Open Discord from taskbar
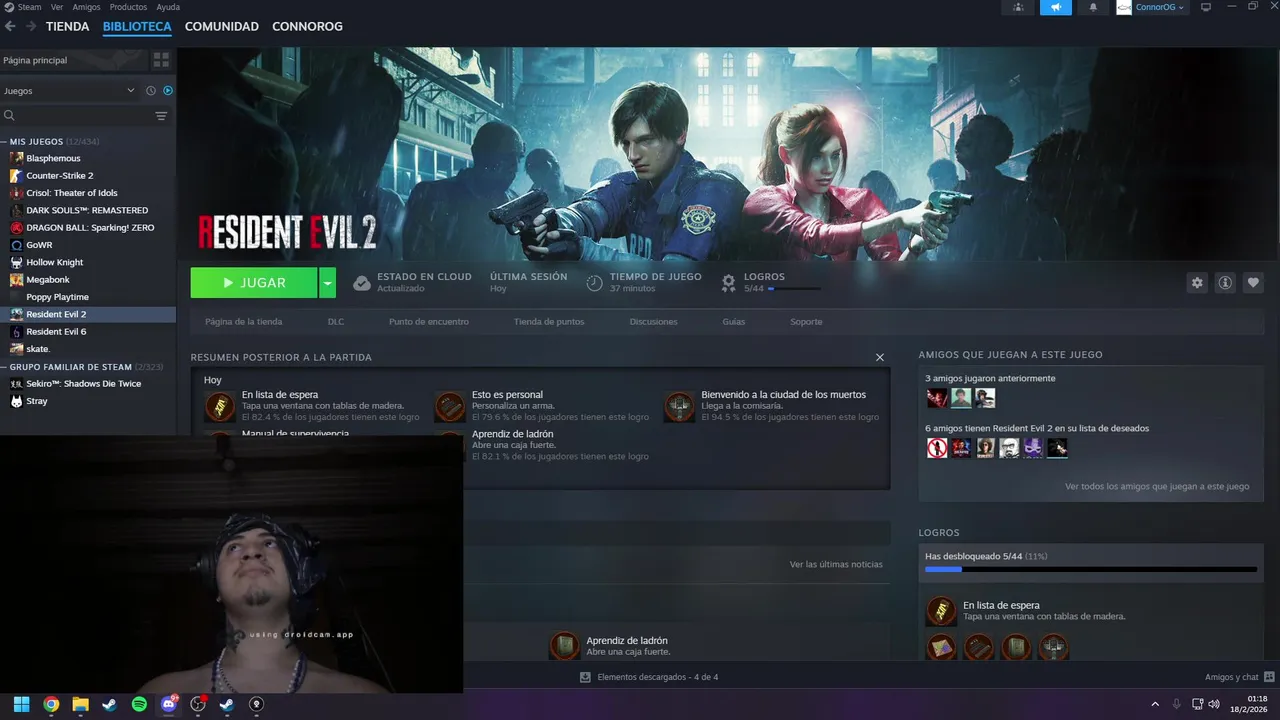Image resolution: width=1280 pixels, height=720 pixels. pos(169,704)
